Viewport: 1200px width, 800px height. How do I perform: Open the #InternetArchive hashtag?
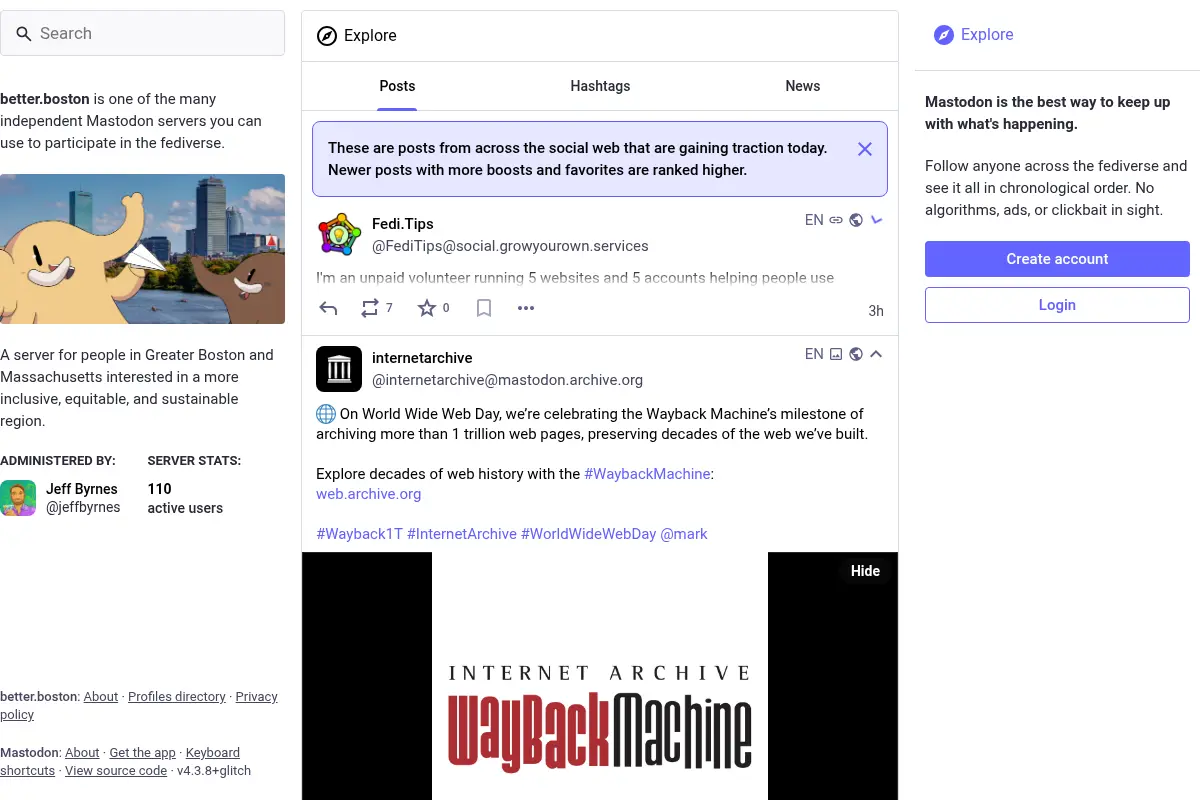tap(462, 534)
